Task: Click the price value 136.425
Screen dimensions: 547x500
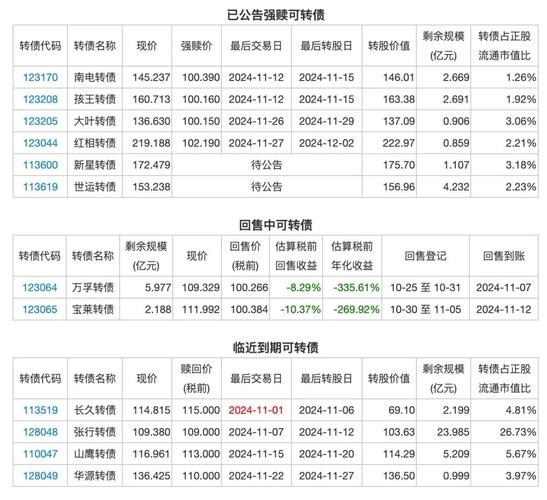Action: [x=151, y=476]
